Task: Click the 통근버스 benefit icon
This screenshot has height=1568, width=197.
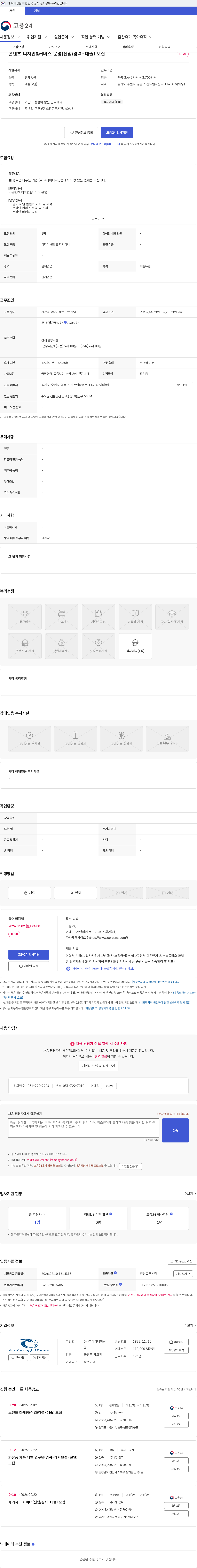Action: [25, 617]
